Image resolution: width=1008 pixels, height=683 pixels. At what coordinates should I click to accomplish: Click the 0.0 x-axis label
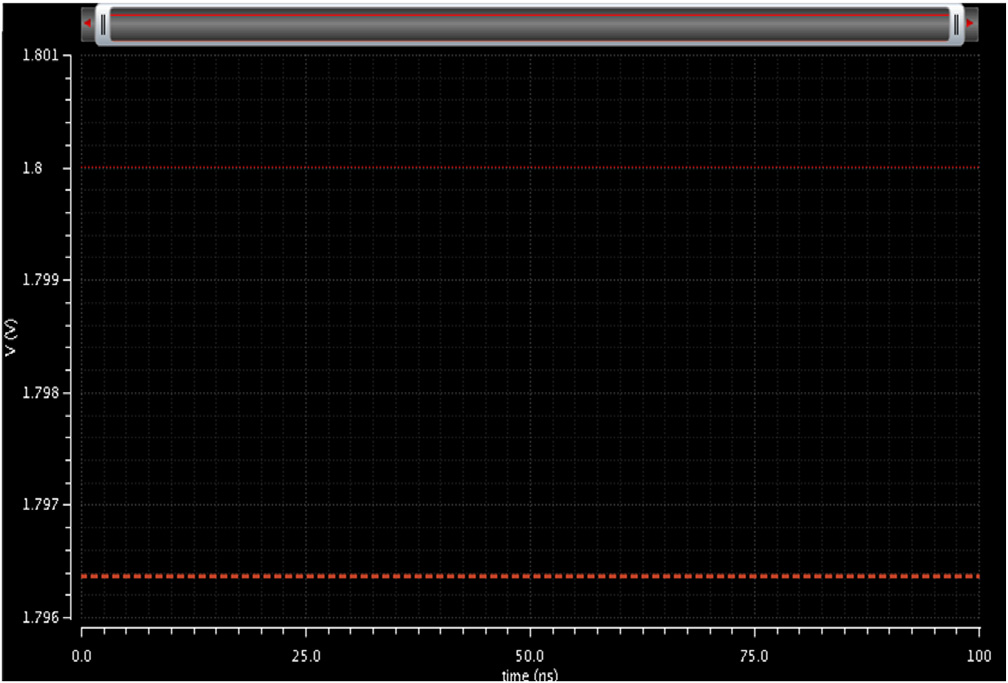click(x=83, y=657)
